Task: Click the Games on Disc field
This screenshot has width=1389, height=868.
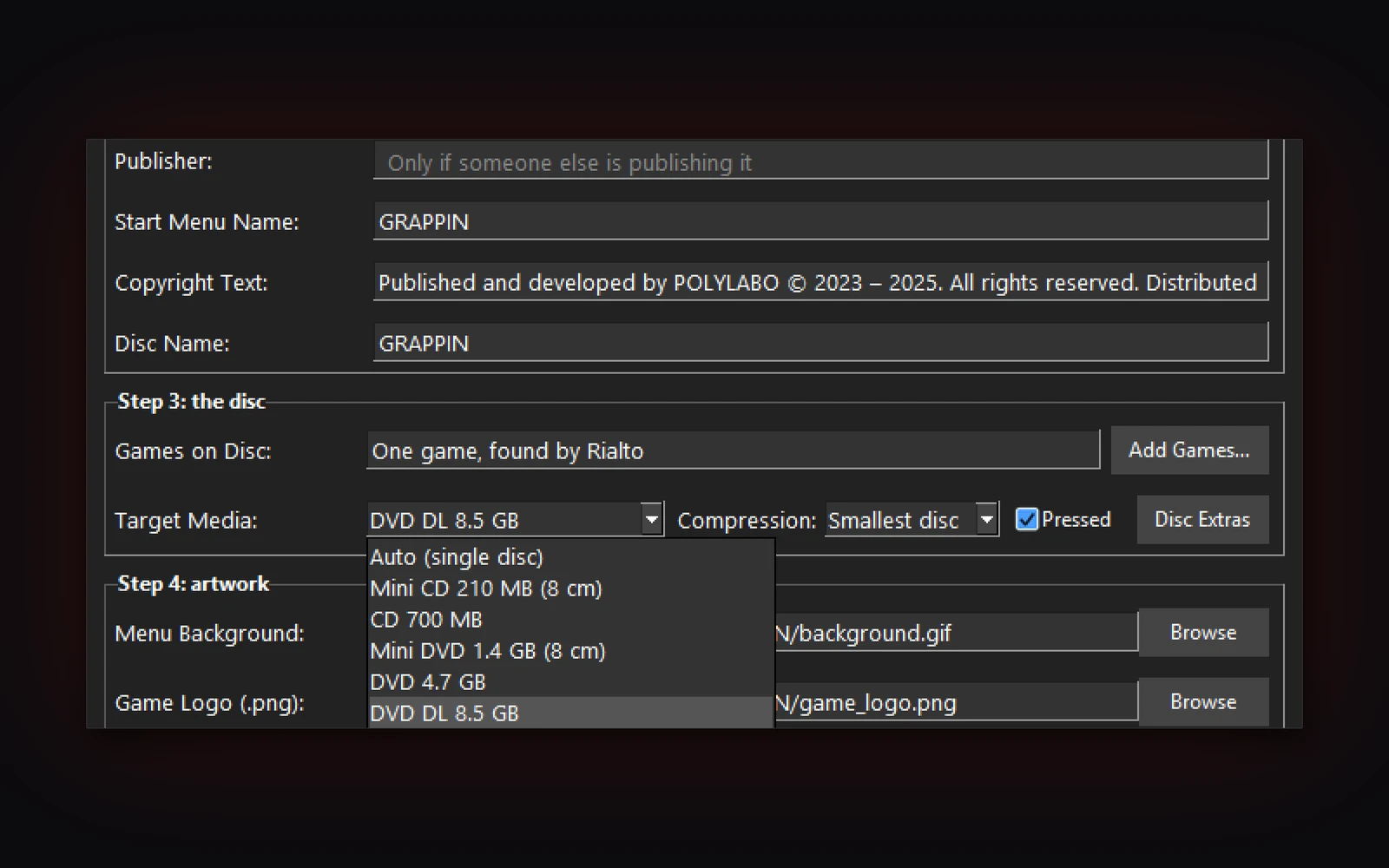Action: (734, 450)
